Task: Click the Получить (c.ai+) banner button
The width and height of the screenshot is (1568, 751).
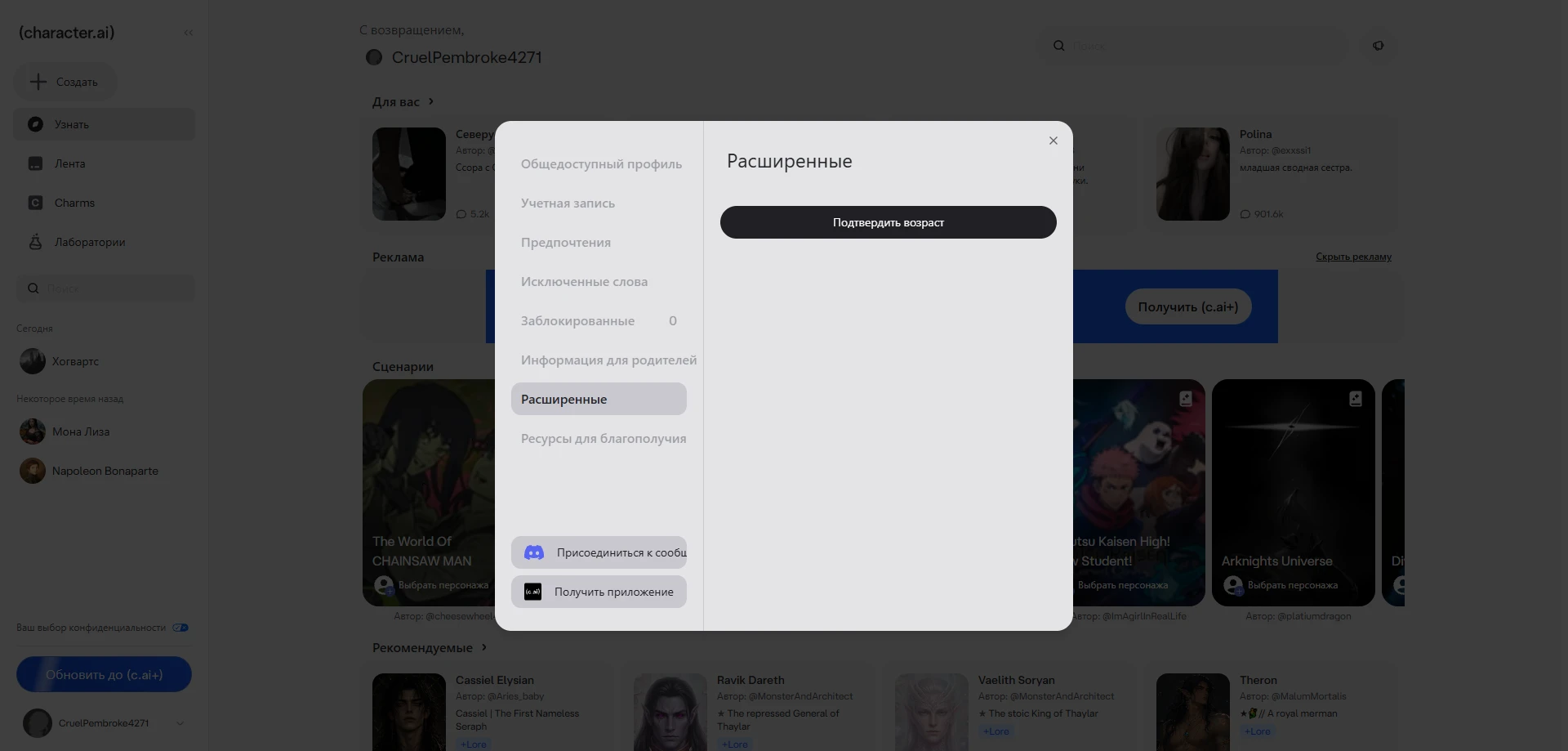Action: click(1188, 306)
